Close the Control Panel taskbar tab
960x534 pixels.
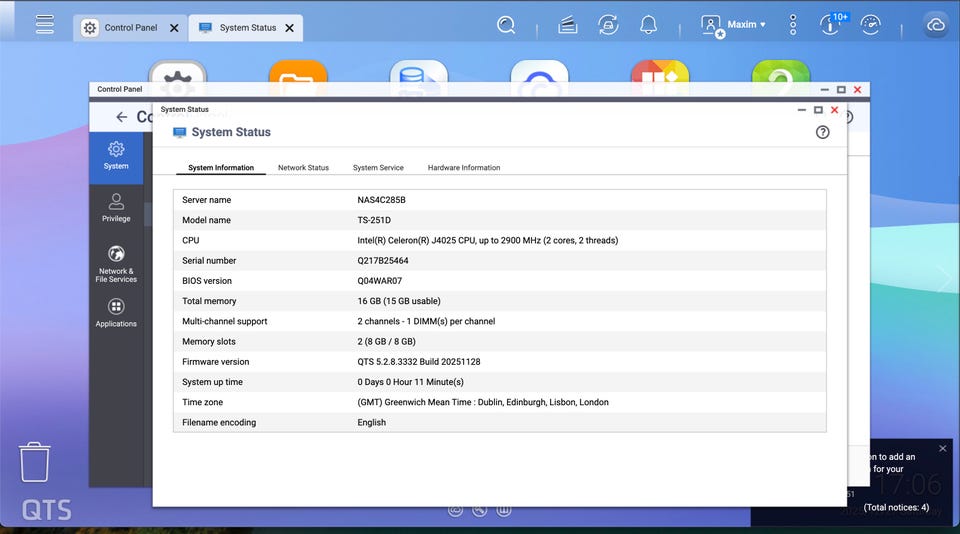click(174, 28)
